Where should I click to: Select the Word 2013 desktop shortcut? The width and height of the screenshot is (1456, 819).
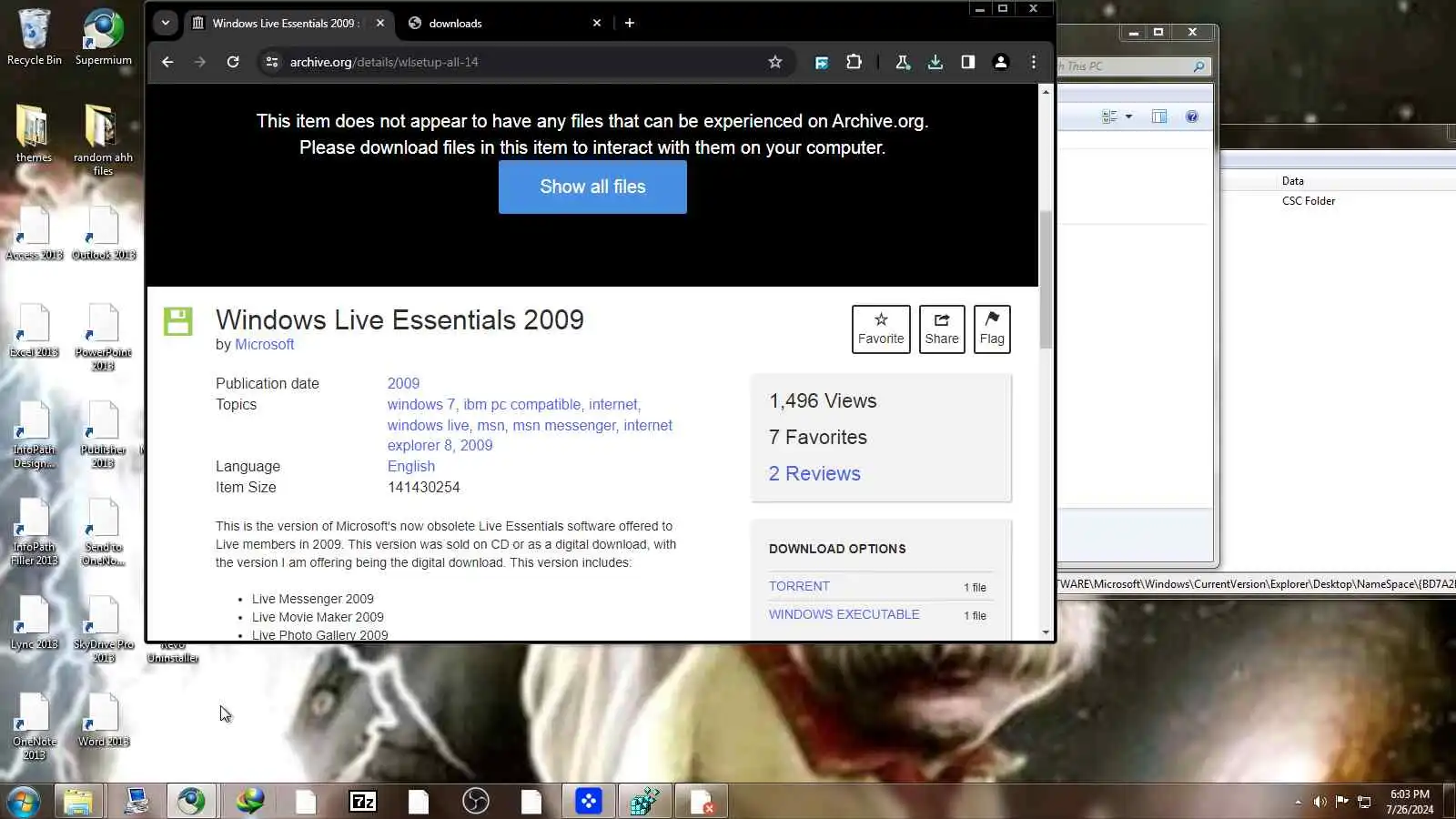(104, 721)
